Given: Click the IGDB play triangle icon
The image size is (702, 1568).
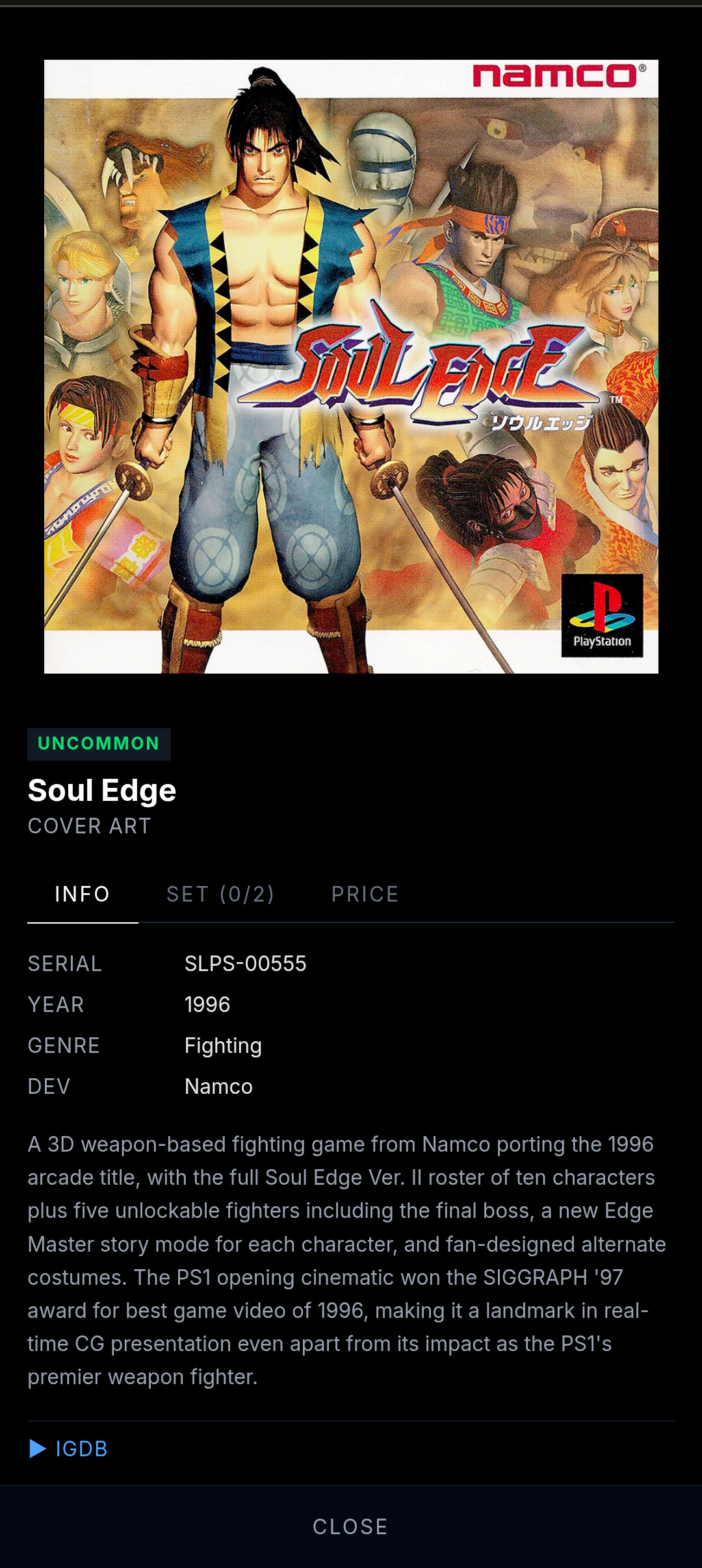Looking at the screenshot, I should click(x=38, y=1448).
